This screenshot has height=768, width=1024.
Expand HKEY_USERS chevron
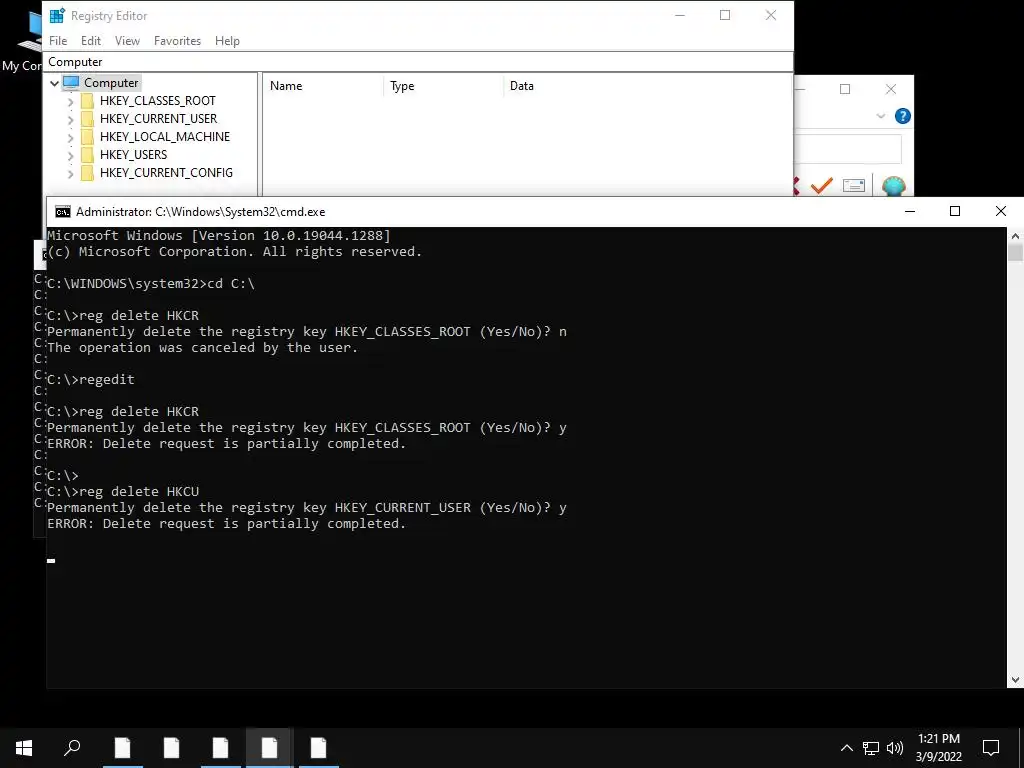pyautogui.click(x=71, y=155)
